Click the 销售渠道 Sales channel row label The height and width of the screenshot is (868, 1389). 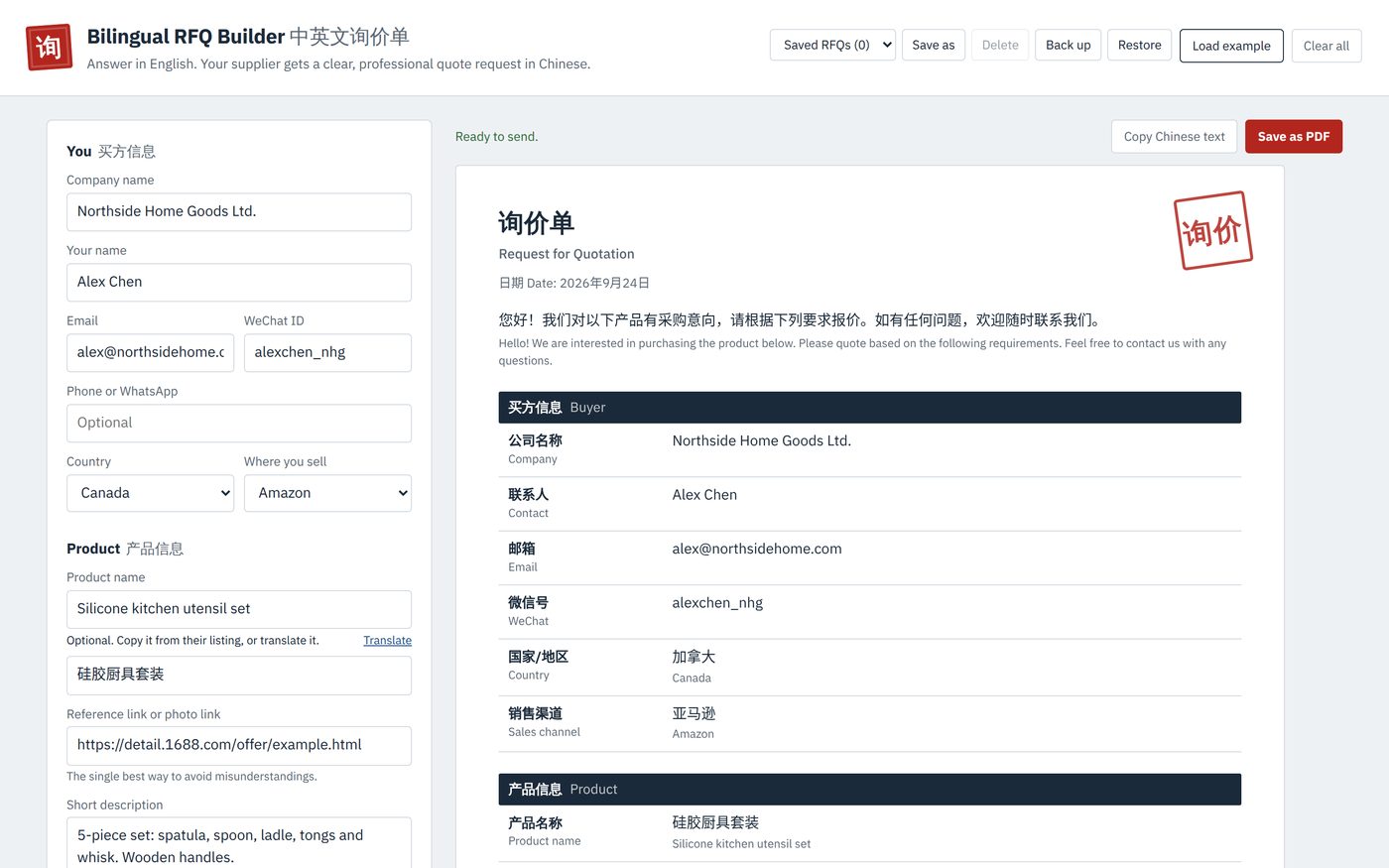pyautogui.click(x=544, y=722)
